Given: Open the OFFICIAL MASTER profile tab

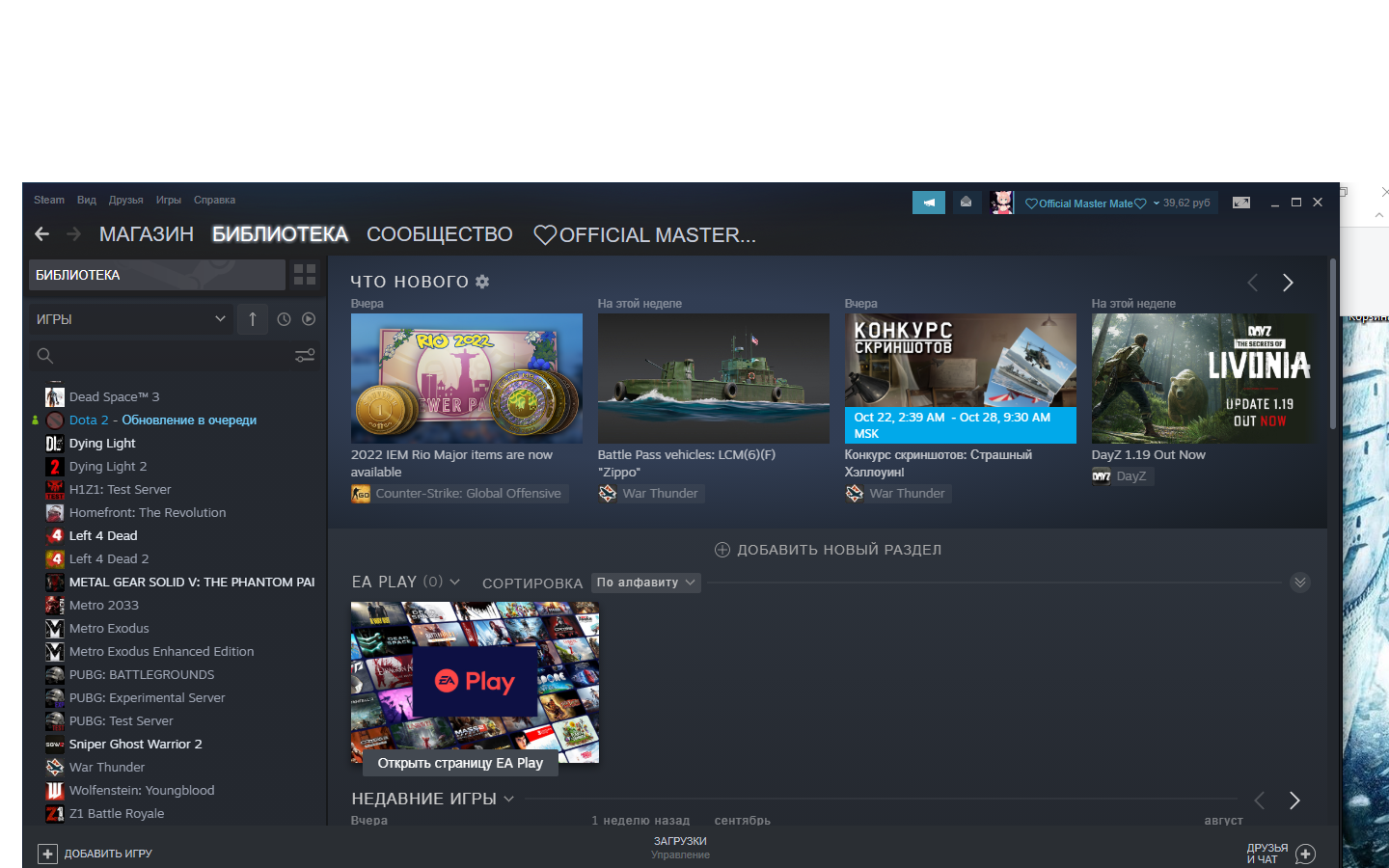Looking at the screenshot, I should pyautogui.click(x=645, y=234).
